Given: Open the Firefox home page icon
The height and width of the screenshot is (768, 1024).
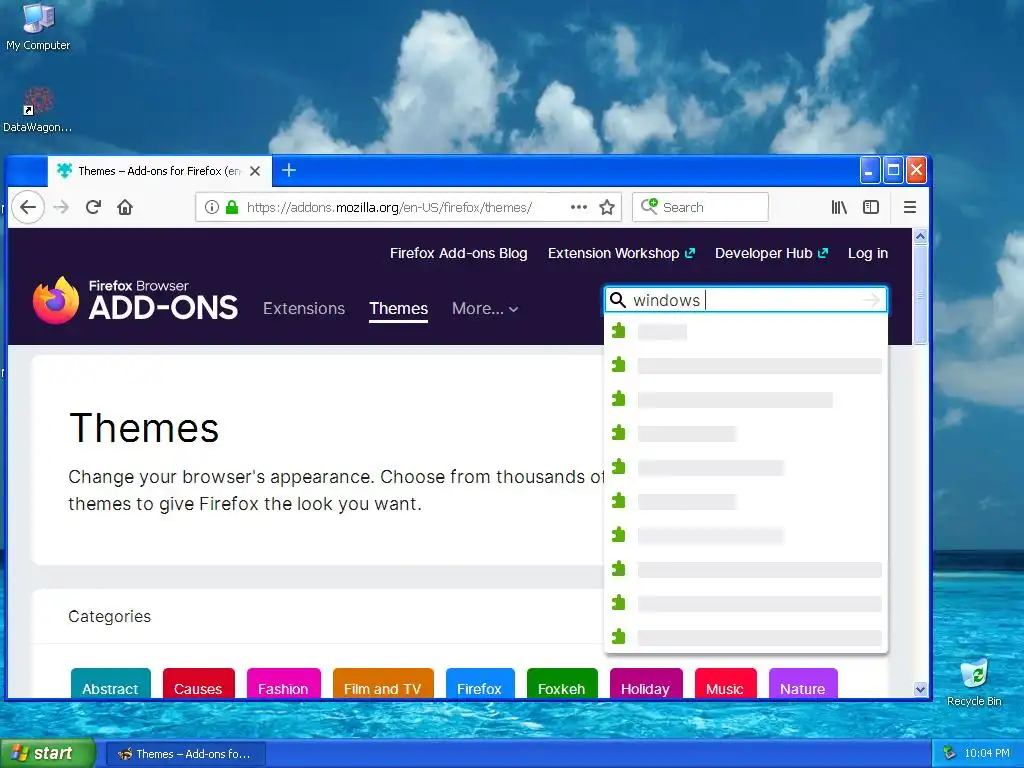Looking at the screenshot, I should point(125,207).
